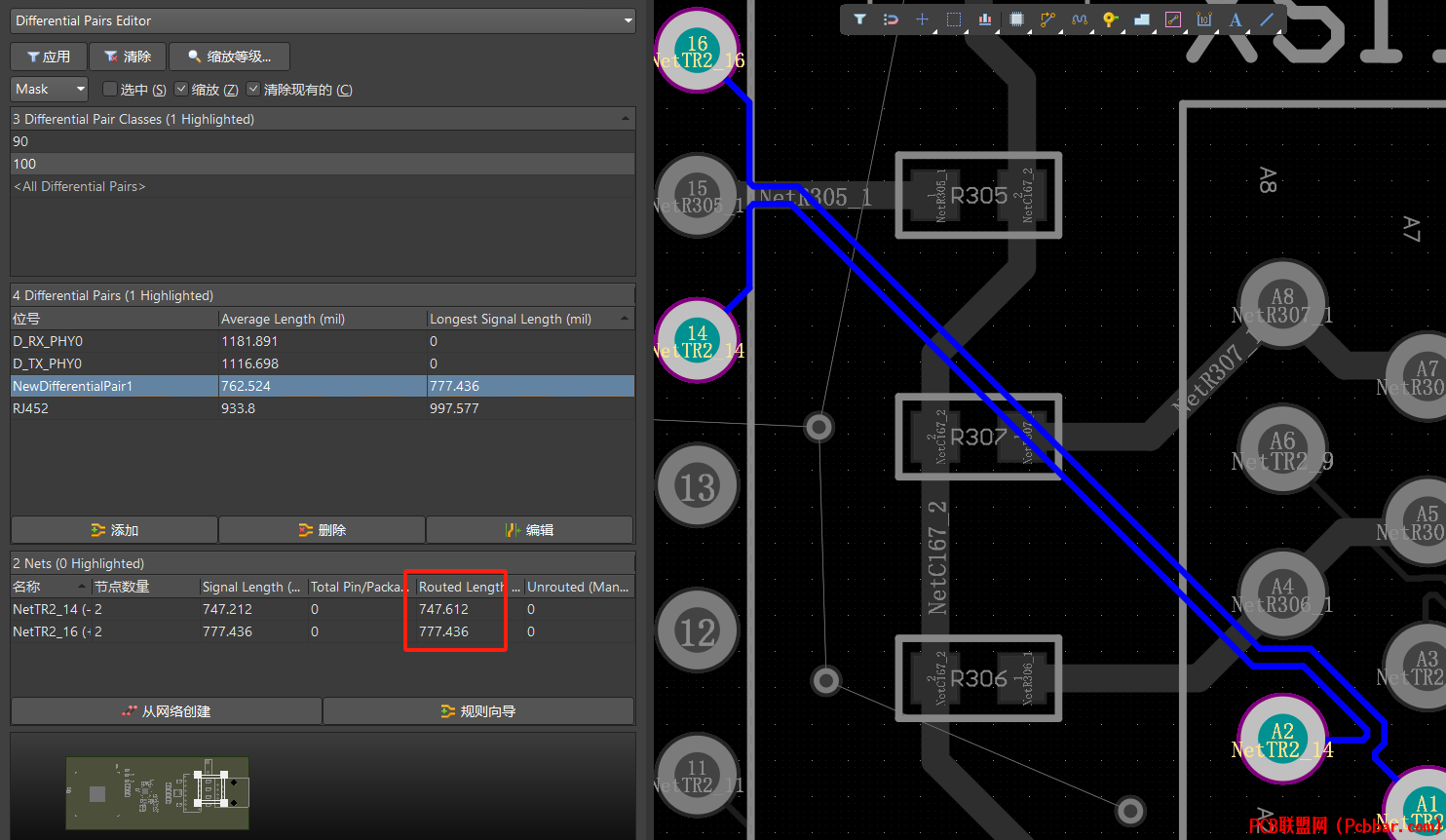Select the move objects crosshair tool

(x=922, y=19)
